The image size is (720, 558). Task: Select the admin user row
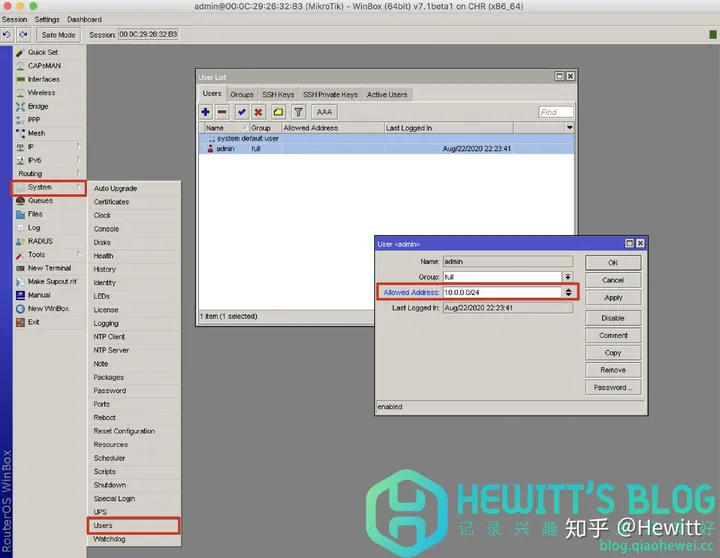pyautogui.click(x=387, y=149)
